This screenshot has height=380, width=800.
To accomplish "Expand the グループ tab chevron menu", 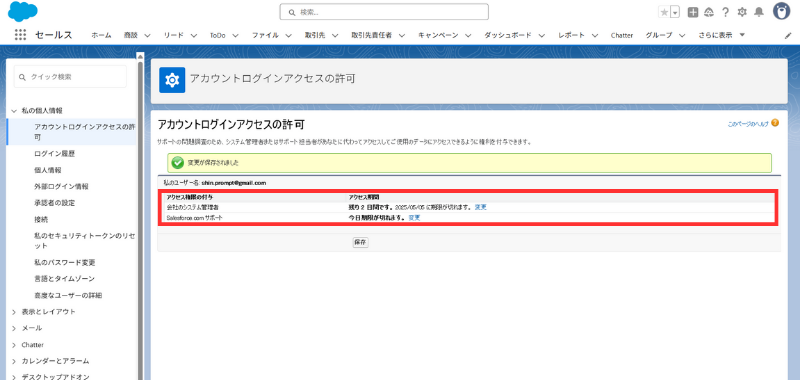I will (682, 36).
